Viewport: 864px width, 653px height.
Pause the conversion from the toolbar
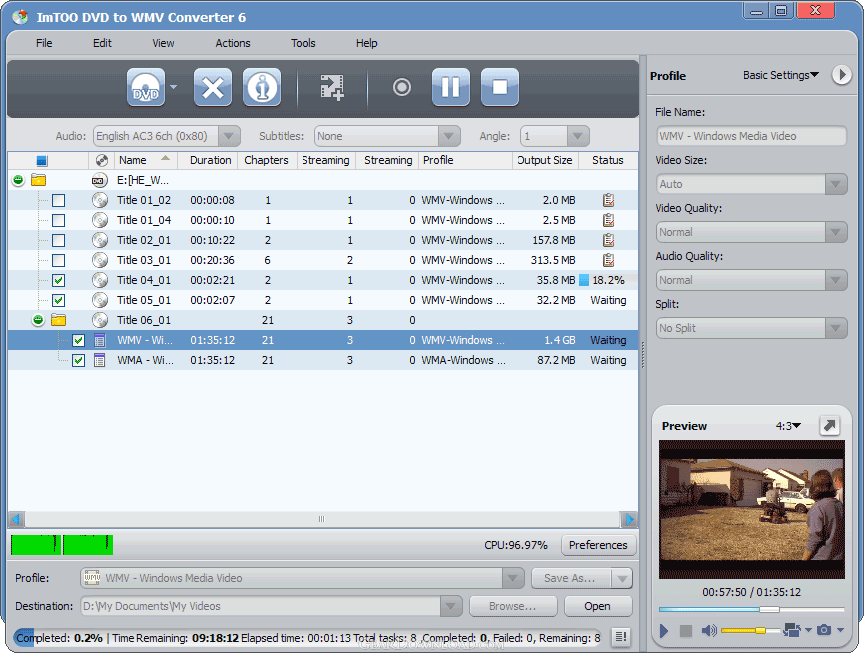pyautogui.click(x=451, y=87)
